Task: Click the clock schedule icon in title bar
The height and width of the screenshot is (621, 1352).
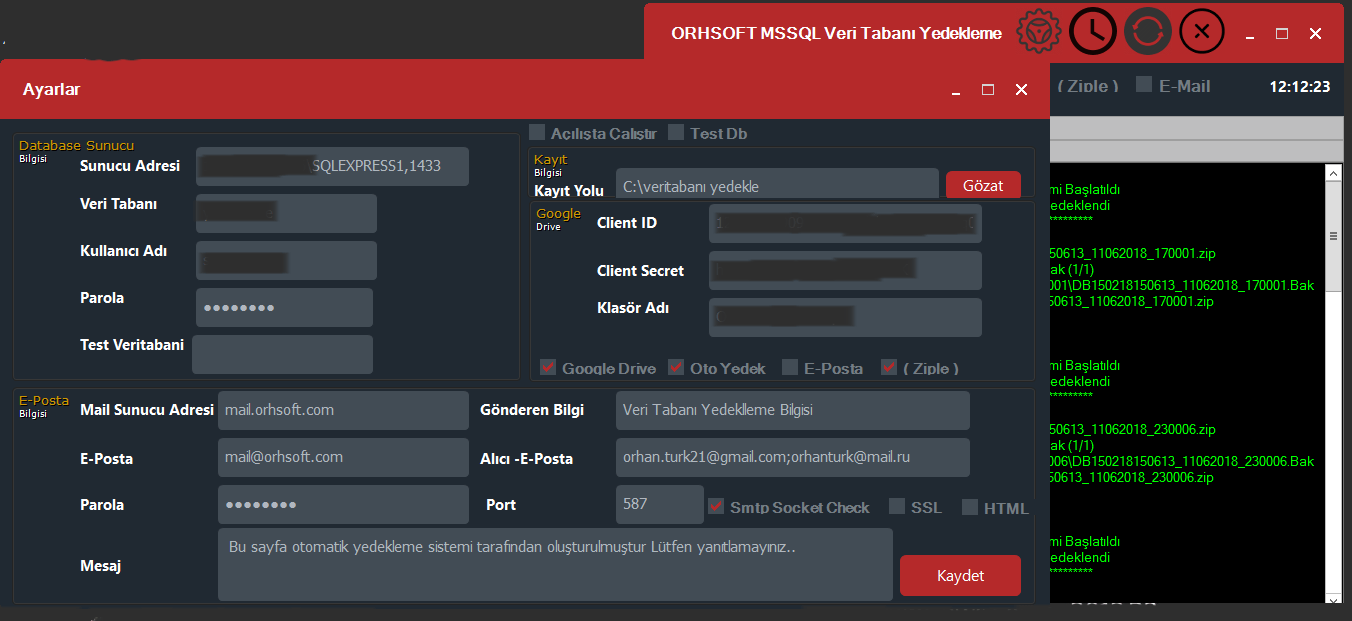Action: pyautogui.click(x=1093, y=32)
